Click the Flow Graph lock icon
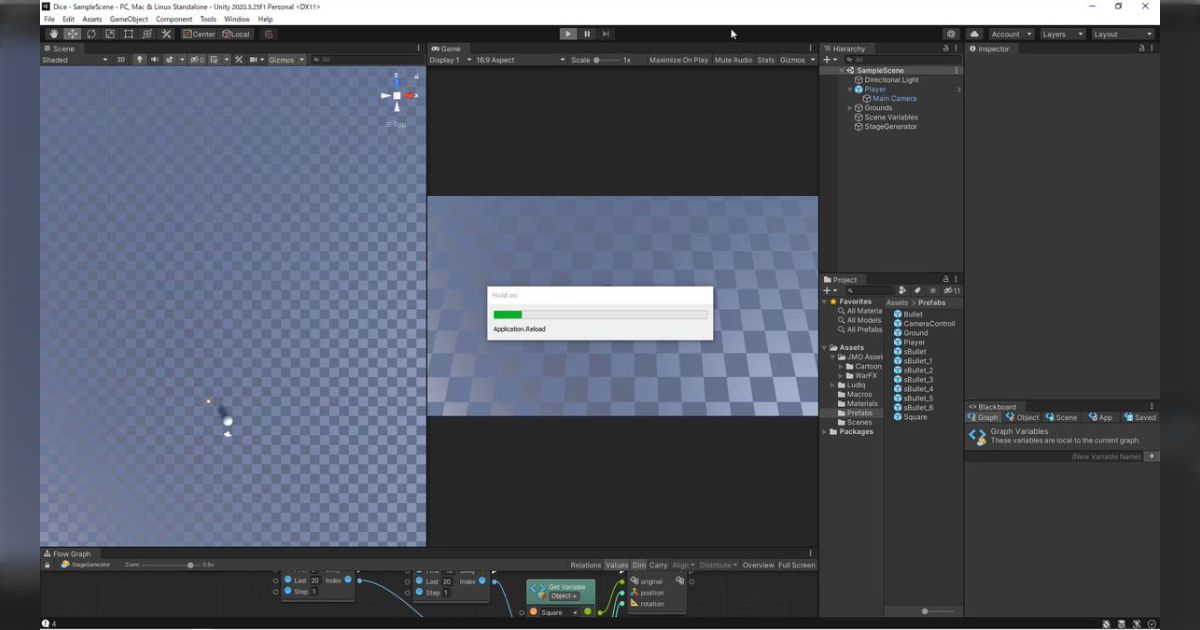This screenshot has width=1200, height=630. pyautogui.click(x=47, y=565)
